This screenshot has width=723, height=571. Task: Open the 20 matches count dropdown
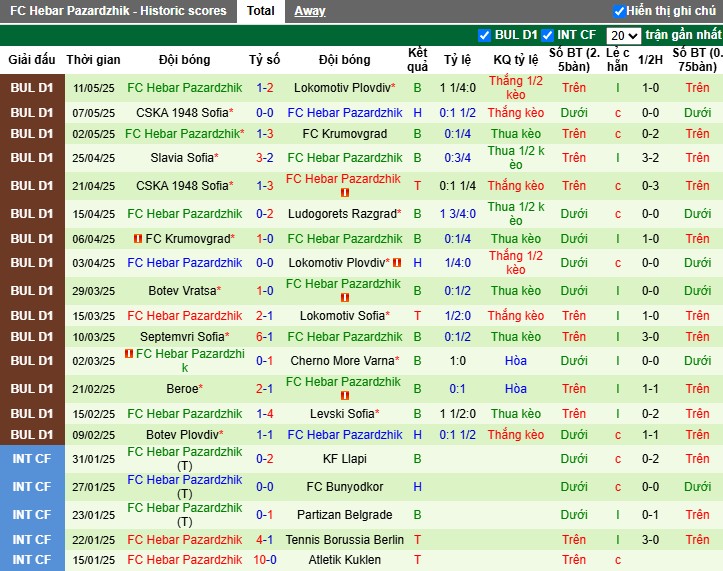coord(623,36)
